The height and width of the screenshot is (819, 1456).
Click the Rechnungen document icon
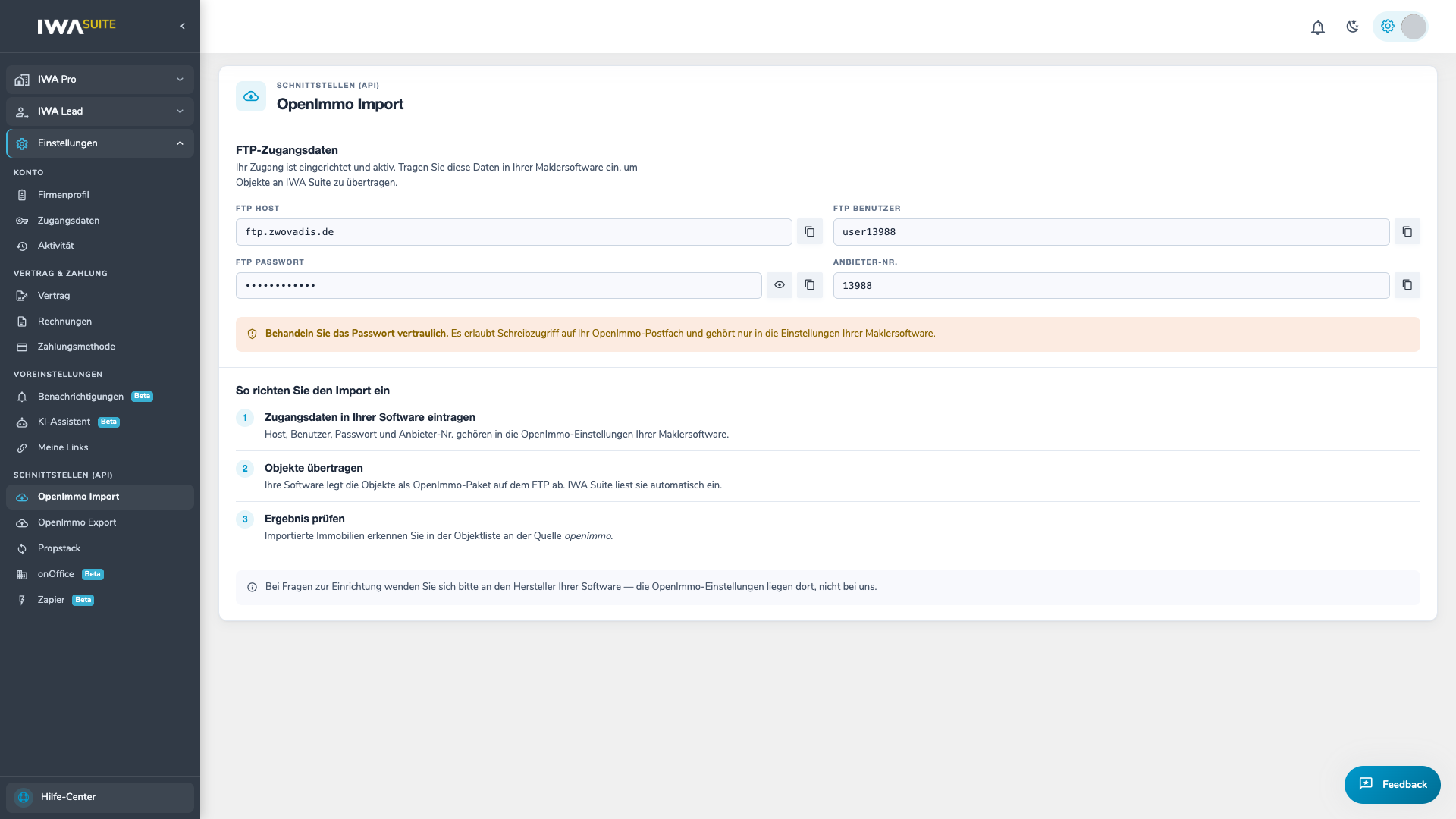(x=22, y=322)
